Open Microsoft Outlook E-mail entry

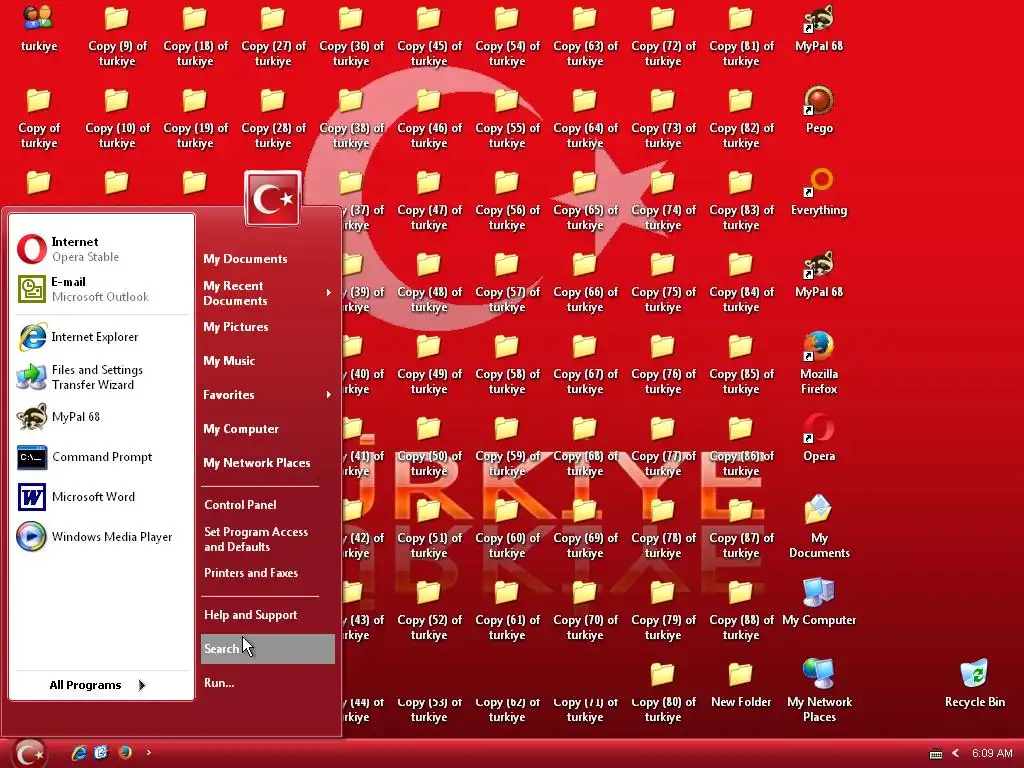point(101,289)
